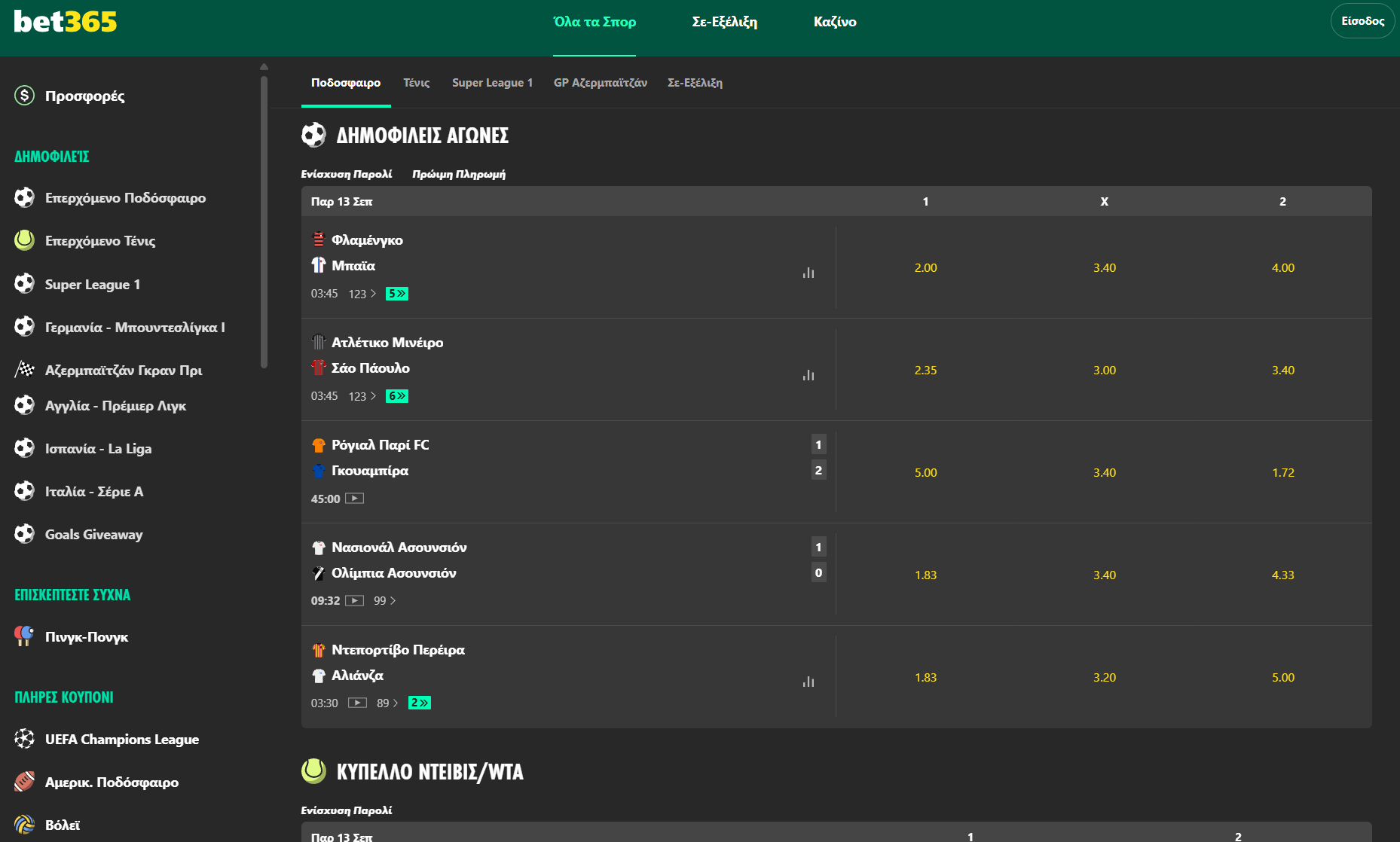The width and height of the screenshot is (1400, 842).
Task: Select the 3.00 draw odds for Ατλέτικο Μινέιρο
Action: click(x=1105, y=370)
